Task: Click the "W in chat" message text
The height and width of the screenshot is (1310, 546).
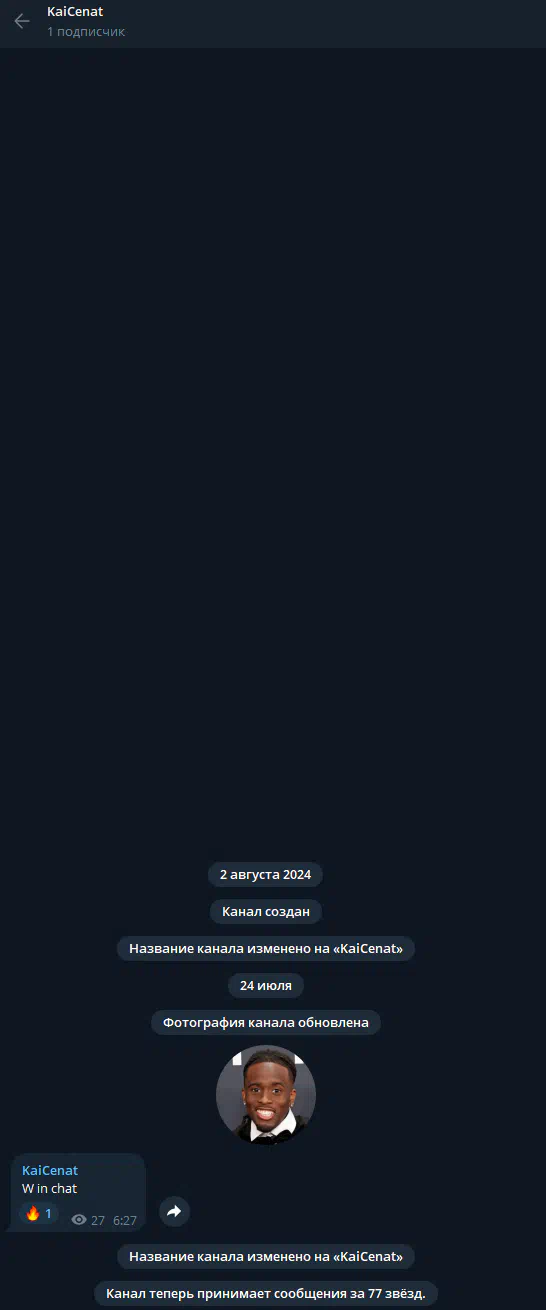Action: click(50, 1189)
